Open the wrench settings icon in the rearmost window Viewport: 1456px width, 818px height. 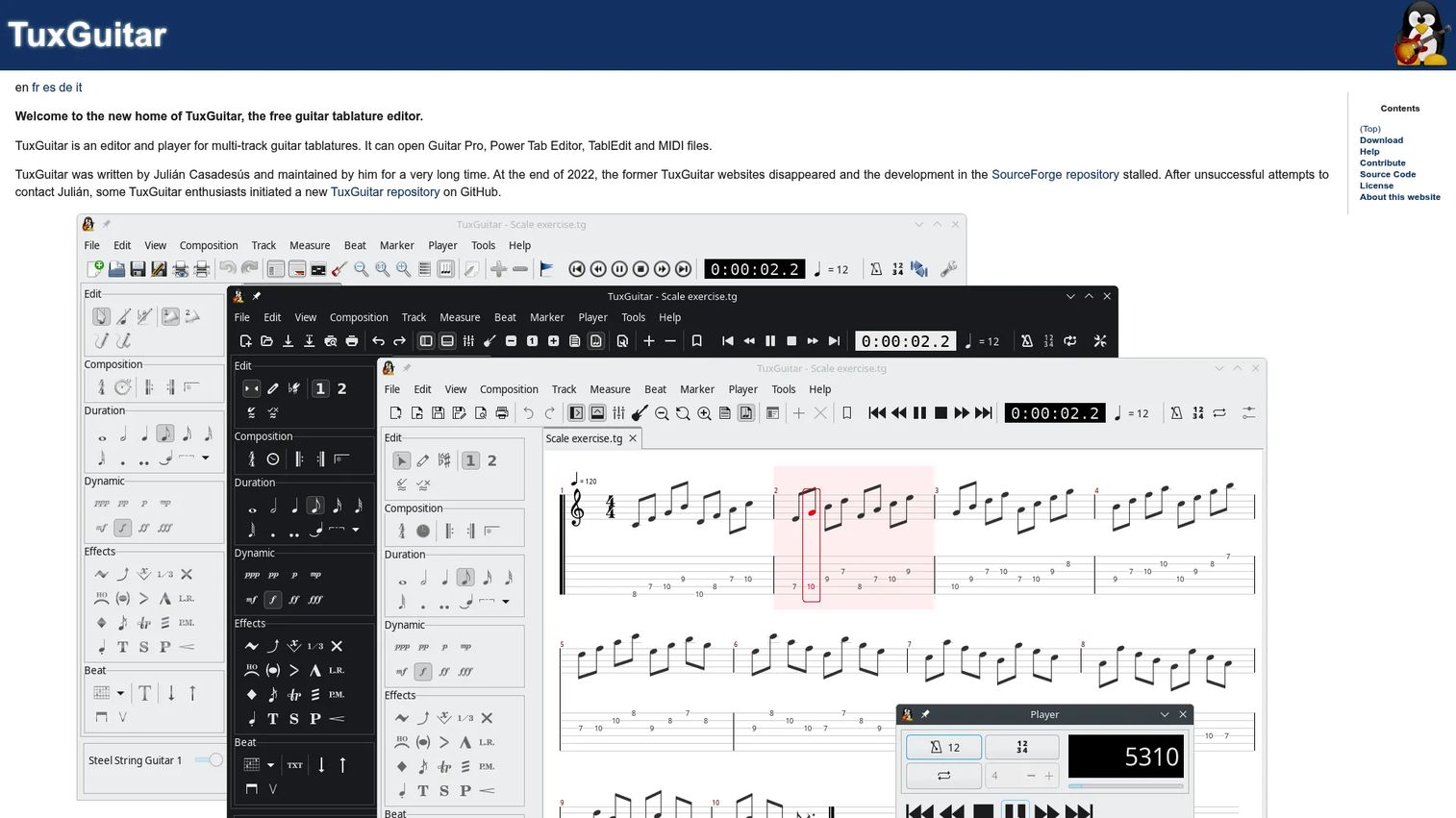pyautogui.click(x=948, y=269)
